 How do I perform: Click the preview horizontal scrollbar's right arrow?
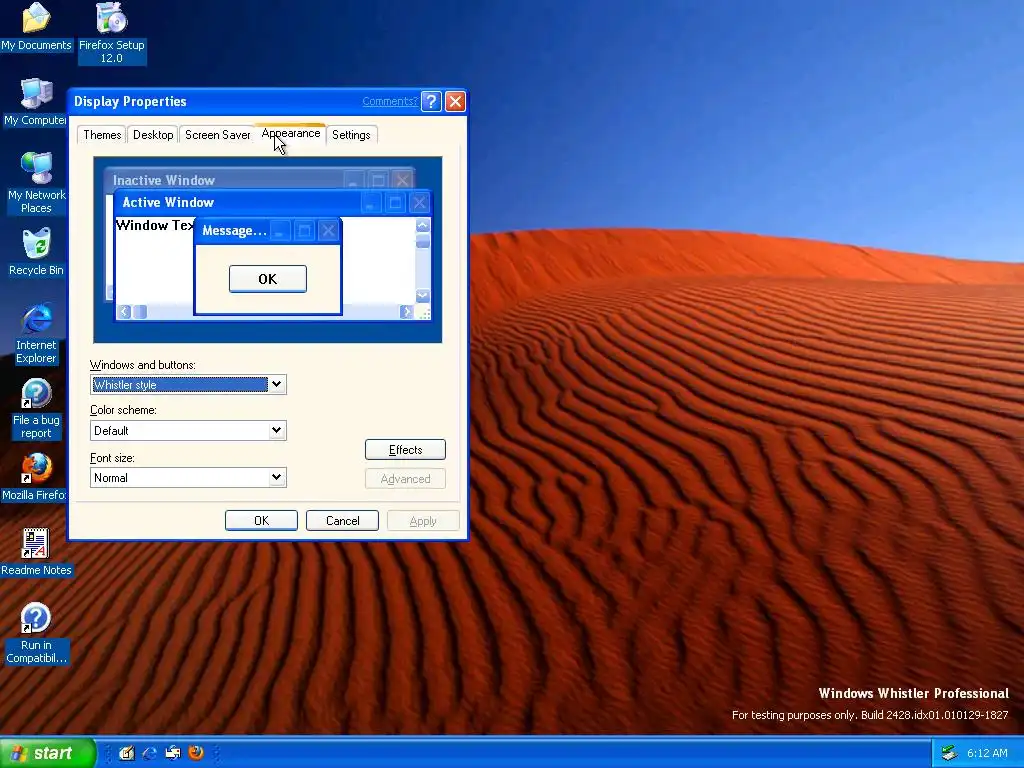click(x=407, y=312)
